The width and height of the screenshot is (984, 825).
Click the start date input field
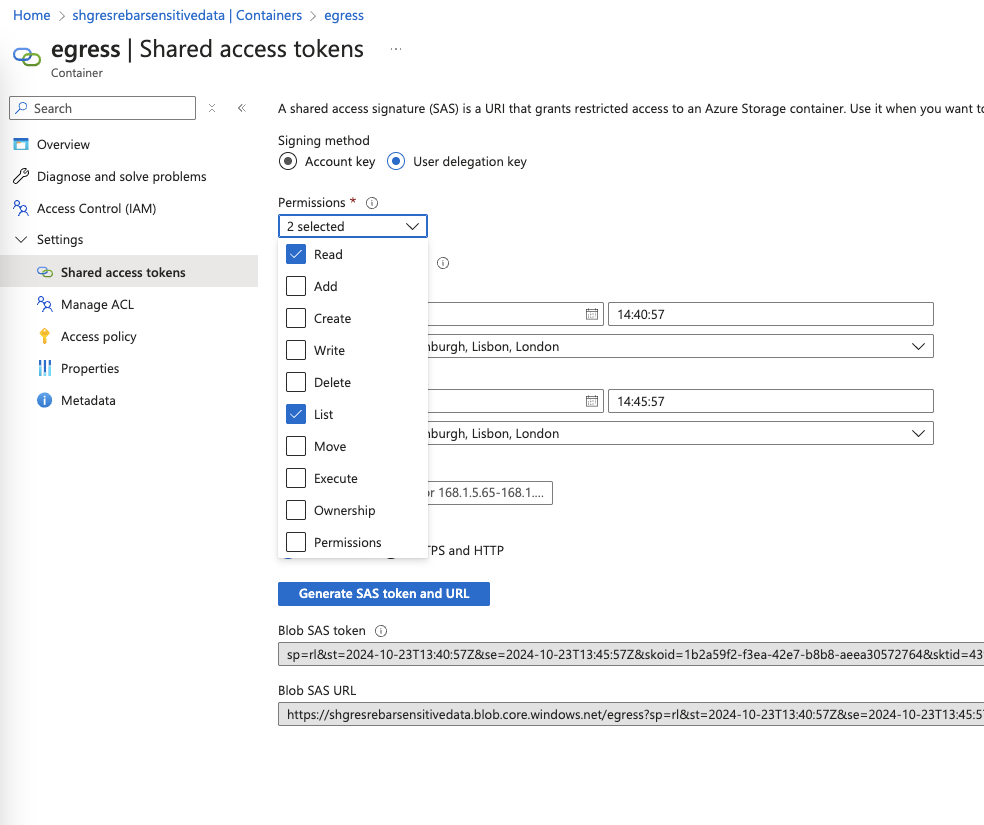pos(515,314)
